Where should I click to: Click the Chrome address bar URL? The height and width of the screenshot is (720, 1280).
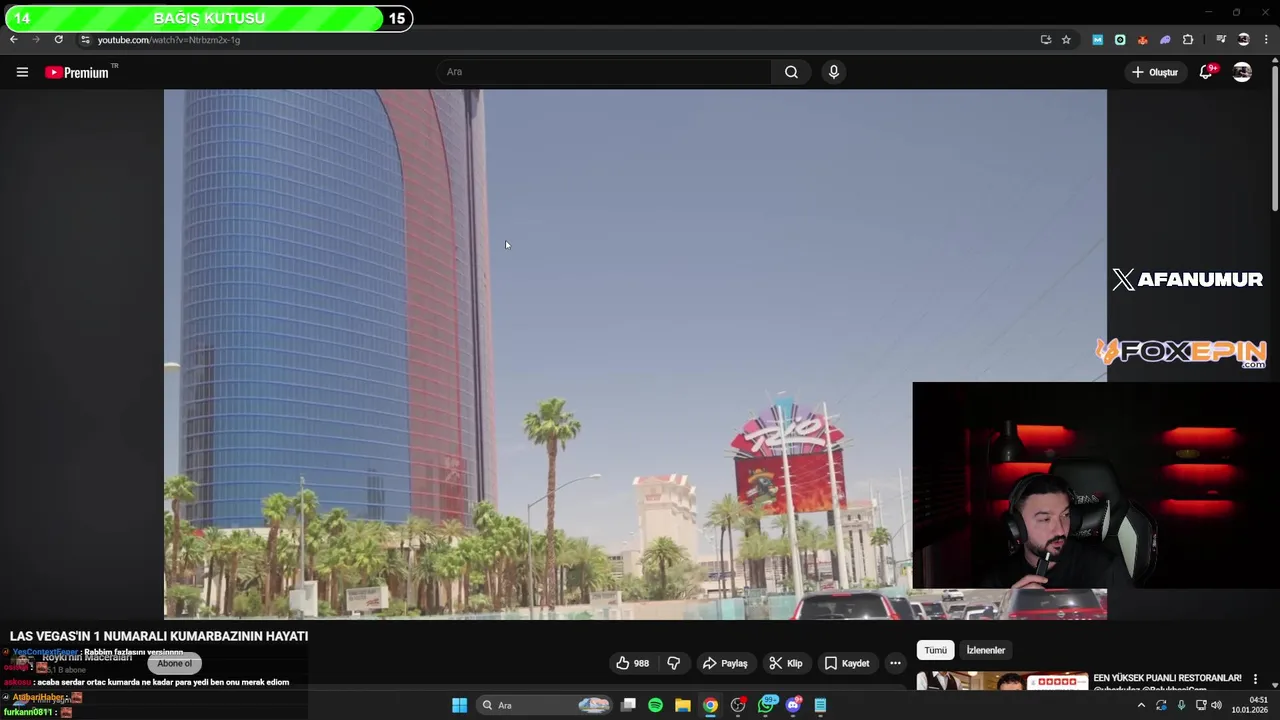click(x=169, y=40)
